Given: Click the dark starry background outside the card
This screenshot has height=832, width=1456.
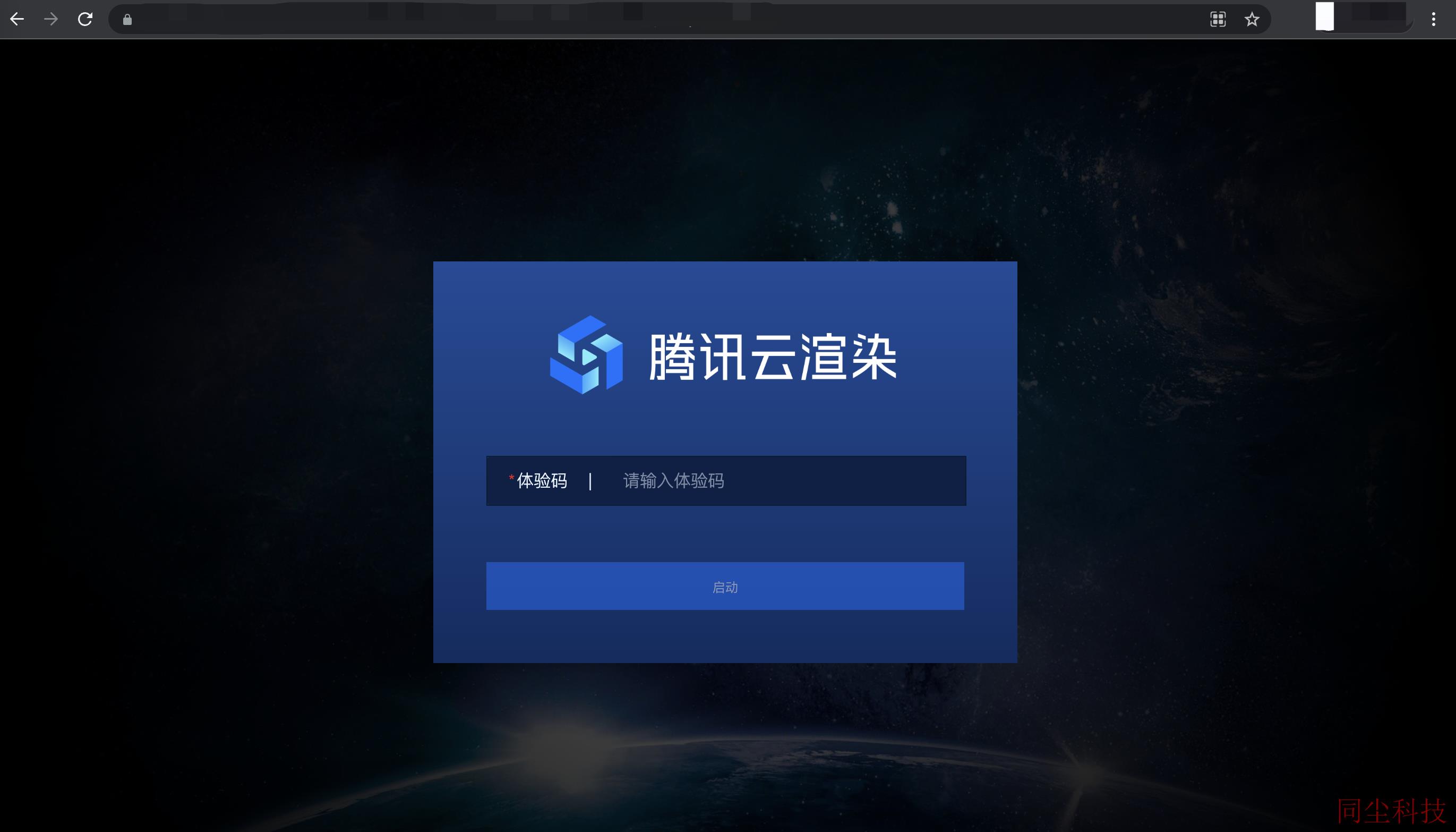Looking at the screenshot, I should [x=217, y=400].
